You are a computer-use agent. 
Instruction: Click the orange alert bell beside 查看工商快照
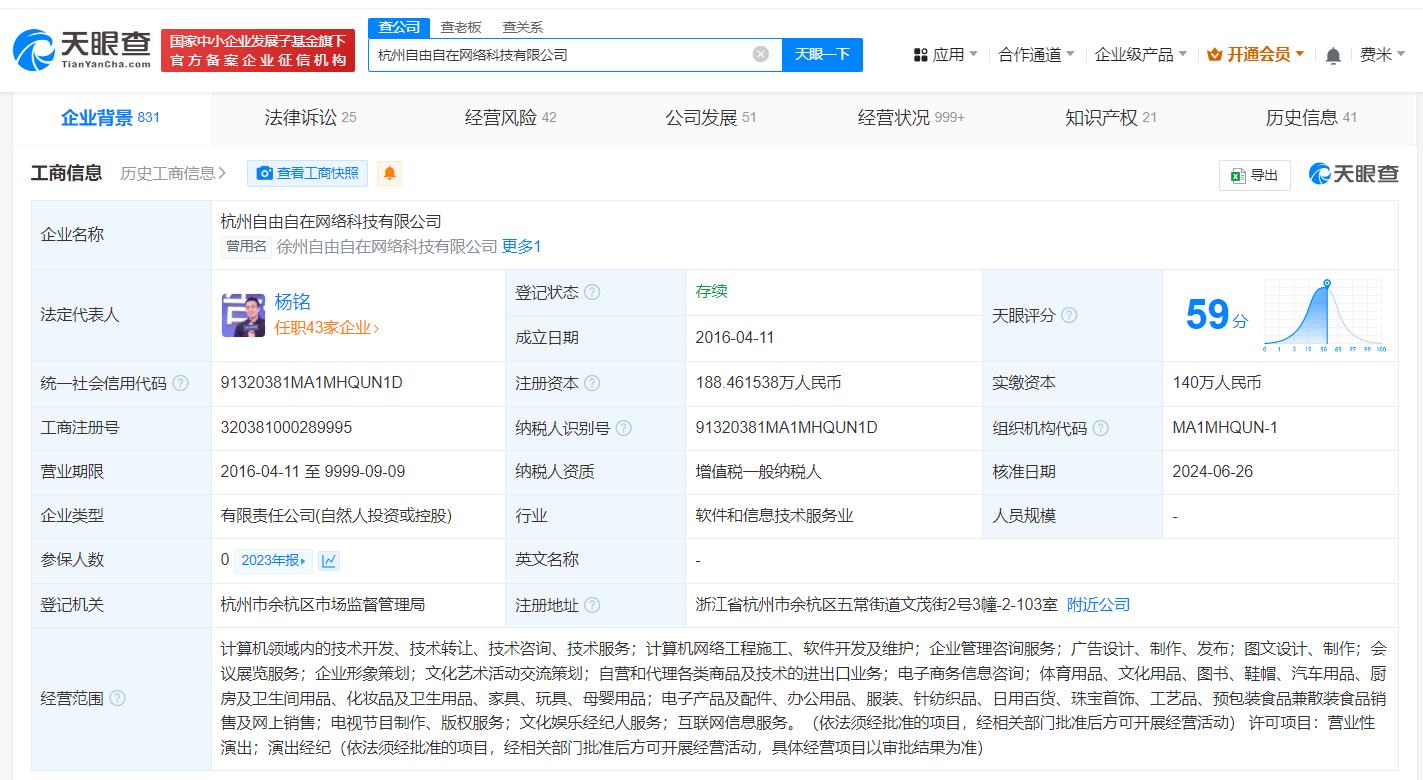point(389,173)
